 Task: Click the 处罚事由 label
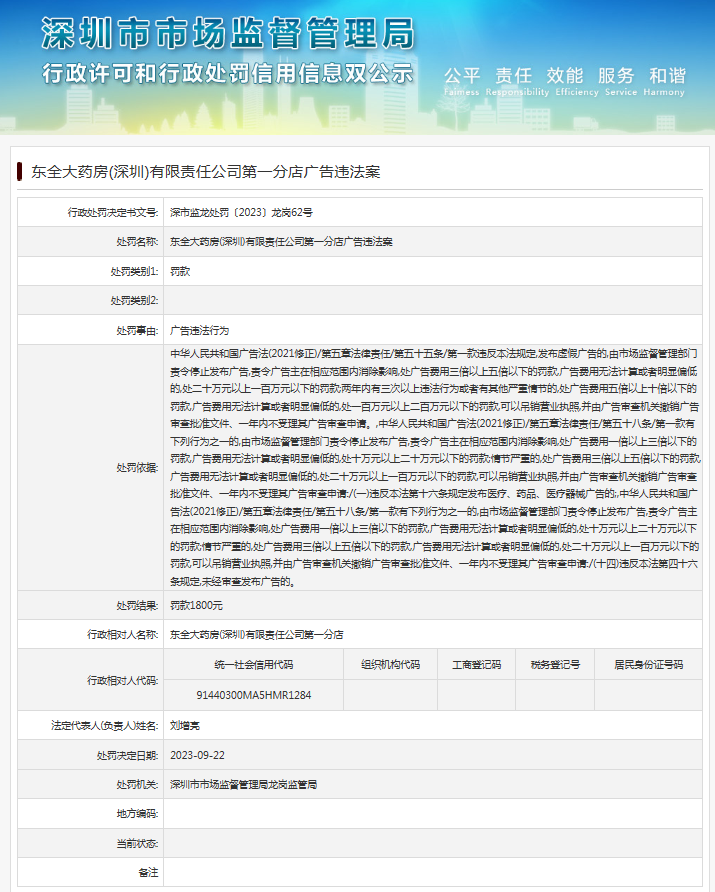click(137, 331)
